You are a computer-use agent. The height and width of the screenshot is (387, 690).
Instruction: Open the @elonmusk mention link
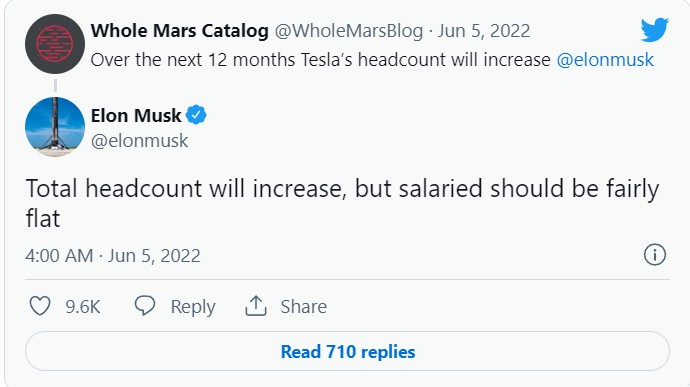click(x=605, y=60)
